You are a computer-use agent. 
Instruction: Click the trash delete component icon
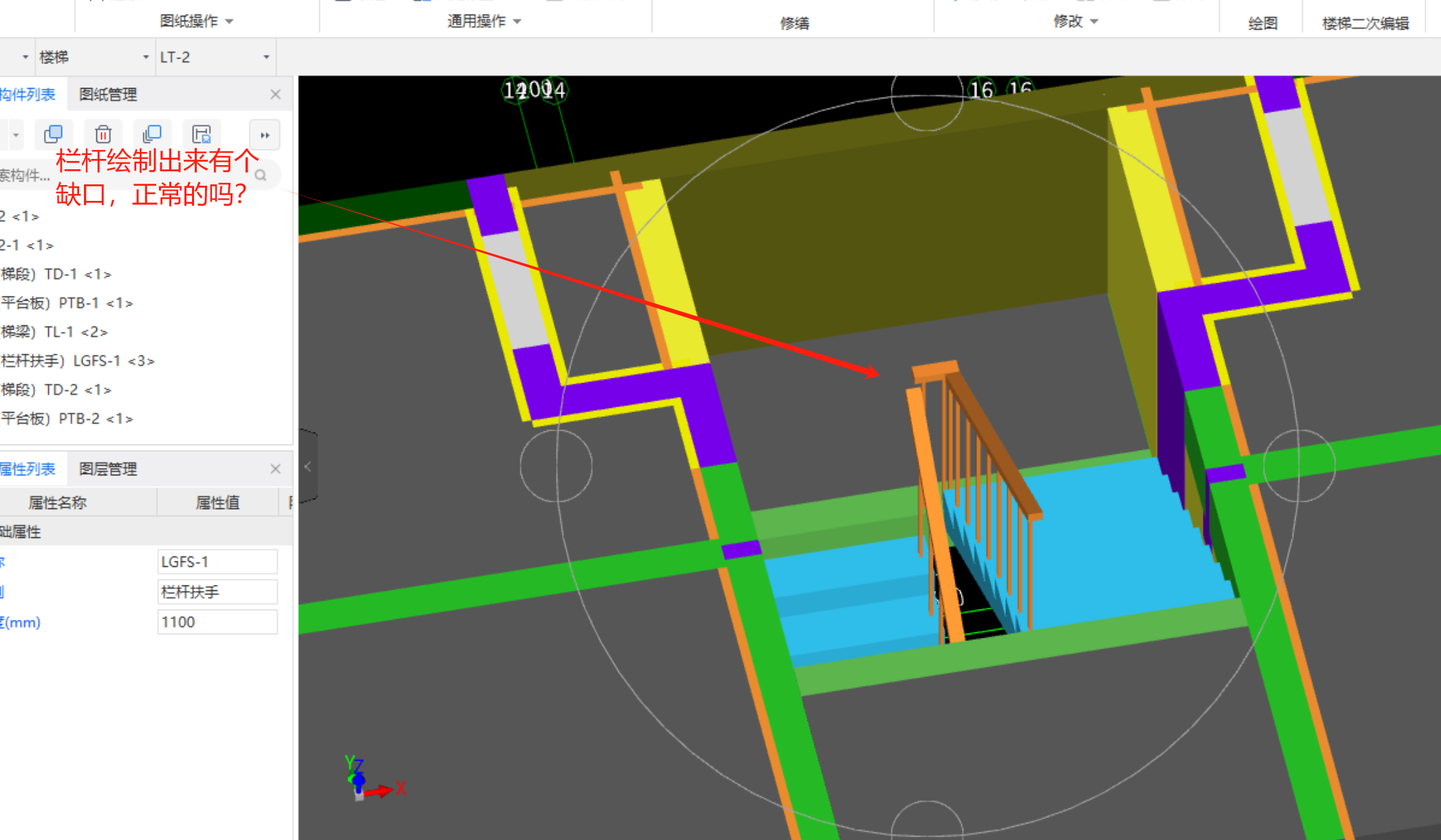(103, 134)
